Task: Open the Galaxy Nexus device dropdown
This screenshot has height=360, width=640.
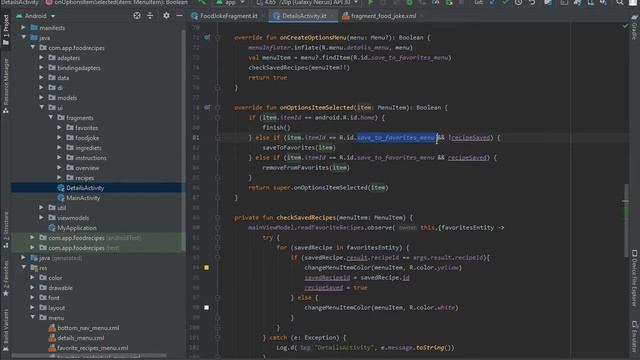Action: tap(308, 2)
